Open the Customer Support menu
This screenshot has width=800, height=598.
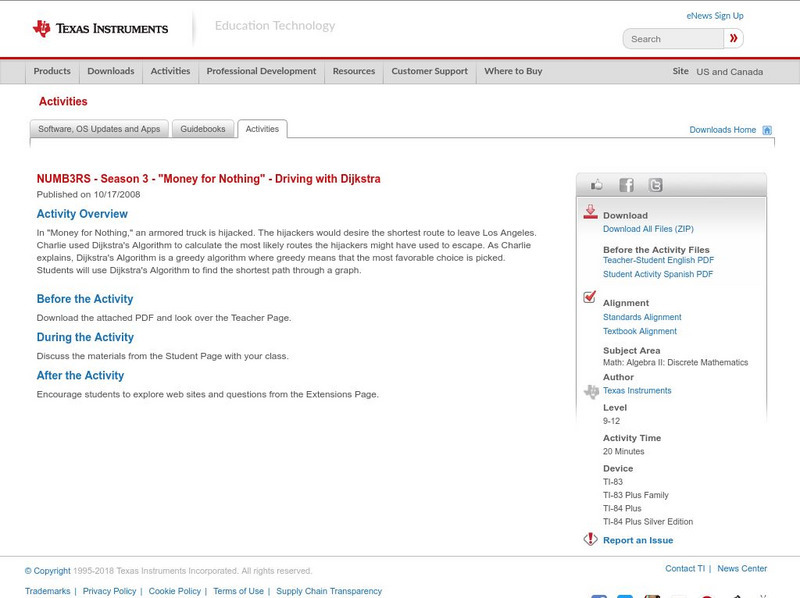coord(430,71)
